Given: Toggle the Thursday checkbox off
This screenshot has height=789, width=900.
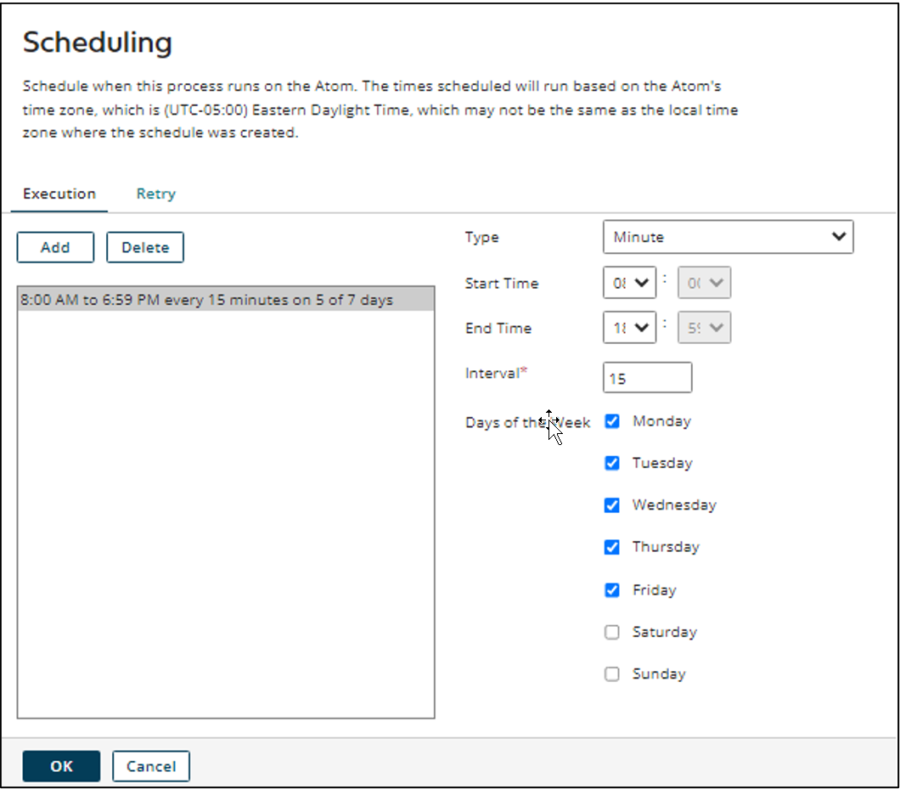Looking at the screenshot, I should (612, 547).
